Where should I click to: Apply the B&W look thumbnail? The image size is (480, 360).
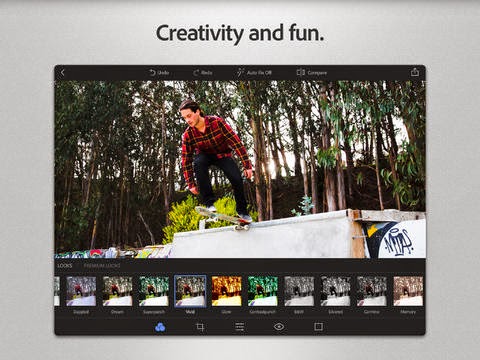299,291
